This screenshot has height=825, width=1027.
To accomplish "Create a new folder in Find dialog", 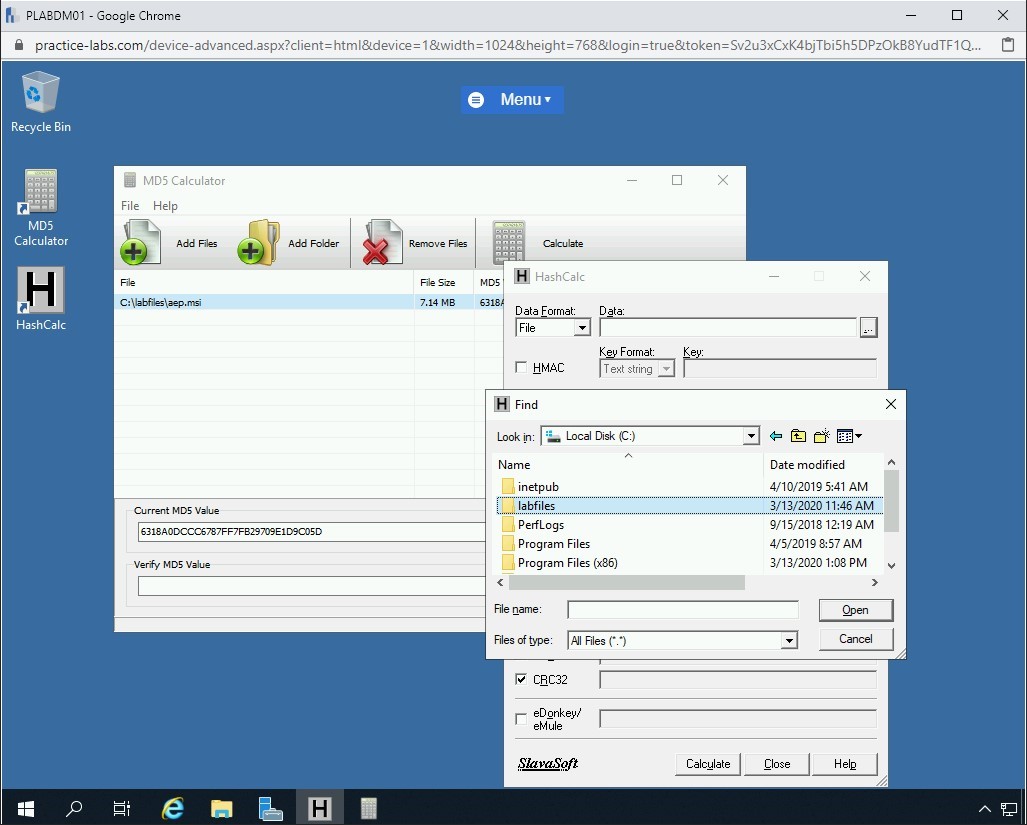I will tap(822, 436).
